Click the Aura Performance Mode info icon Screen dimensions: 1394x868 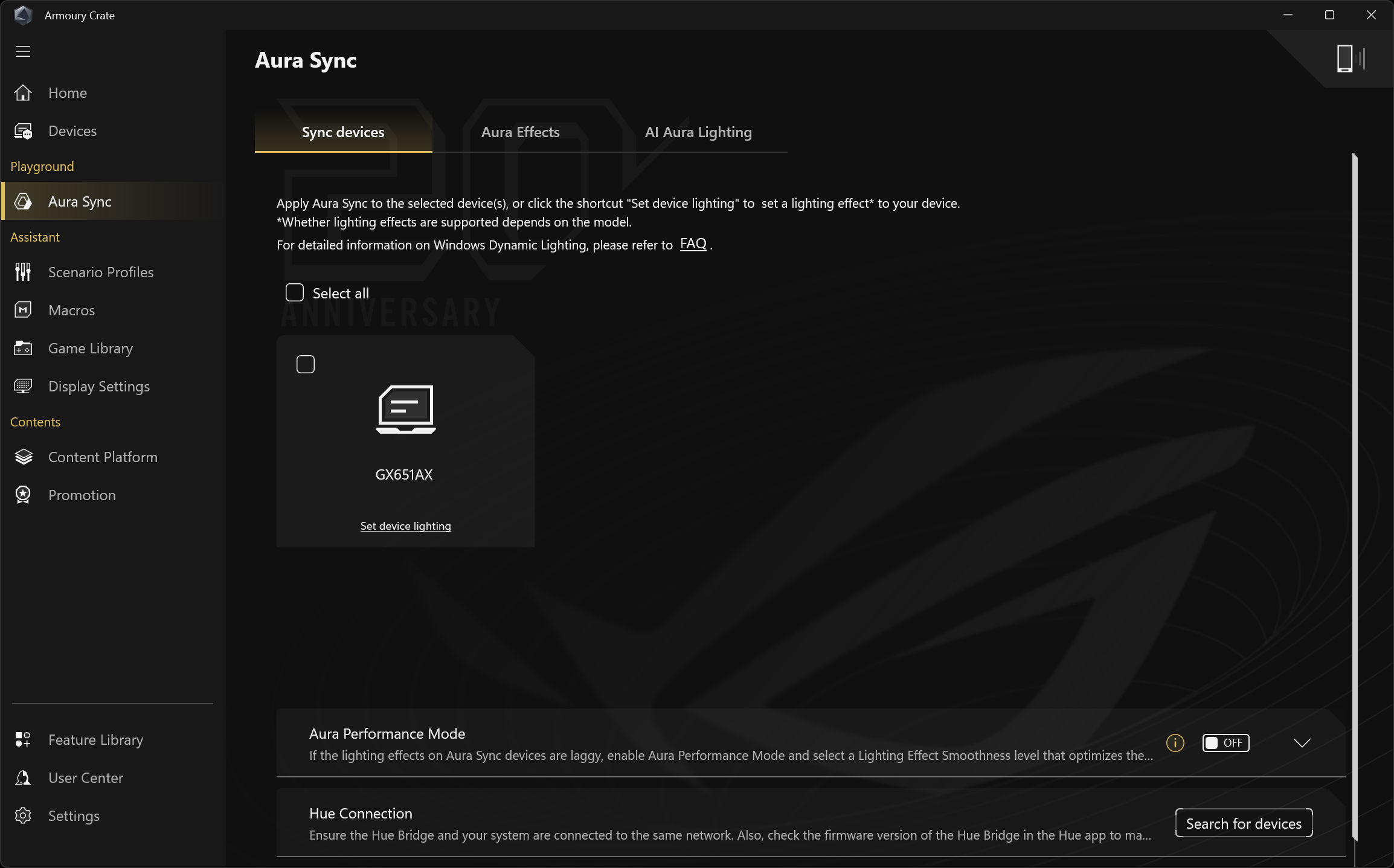pyautogui.click(x=1175, y=743)
